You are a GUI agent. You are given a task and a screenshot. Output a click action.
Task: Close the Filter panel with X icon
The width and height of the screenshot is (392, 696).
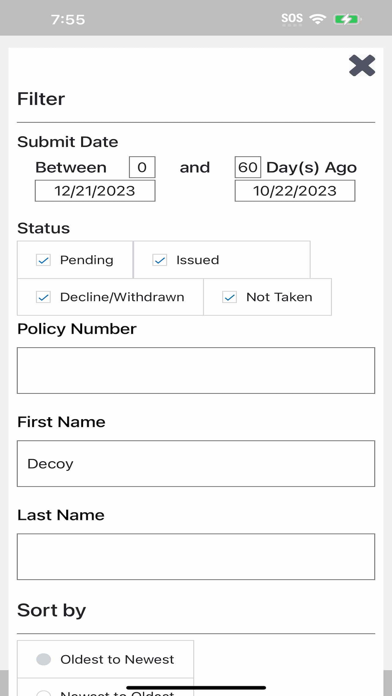point(362,66)
